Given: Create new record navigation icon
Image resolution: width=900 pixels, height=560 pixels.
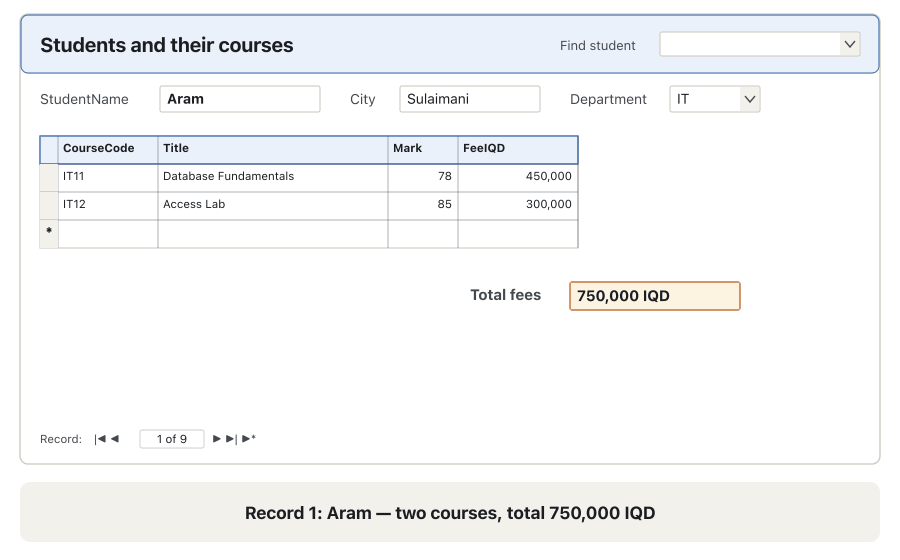Looking at the screenshot, I should pyautogui.click(x=249, y=439).
